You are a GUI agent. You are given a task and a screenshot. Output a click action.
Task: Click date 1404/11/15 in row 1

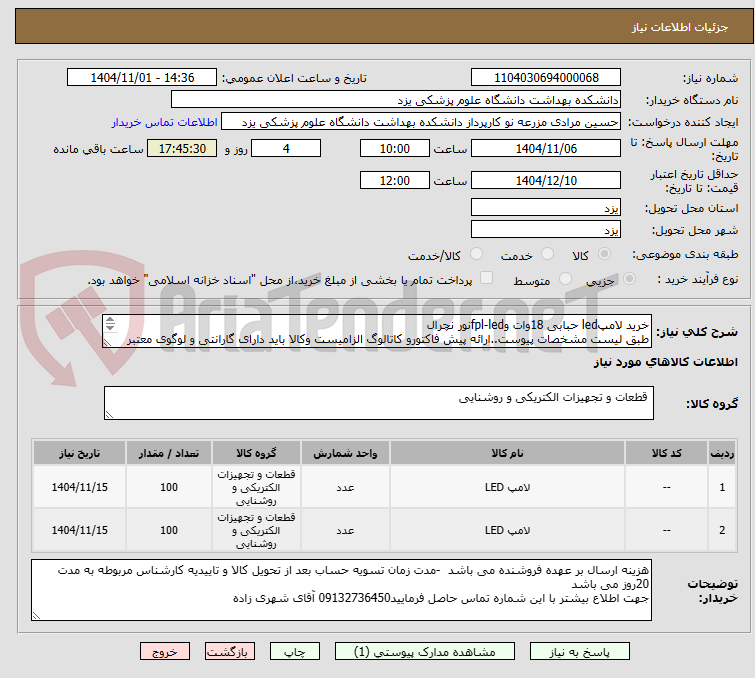coord(79,487)
